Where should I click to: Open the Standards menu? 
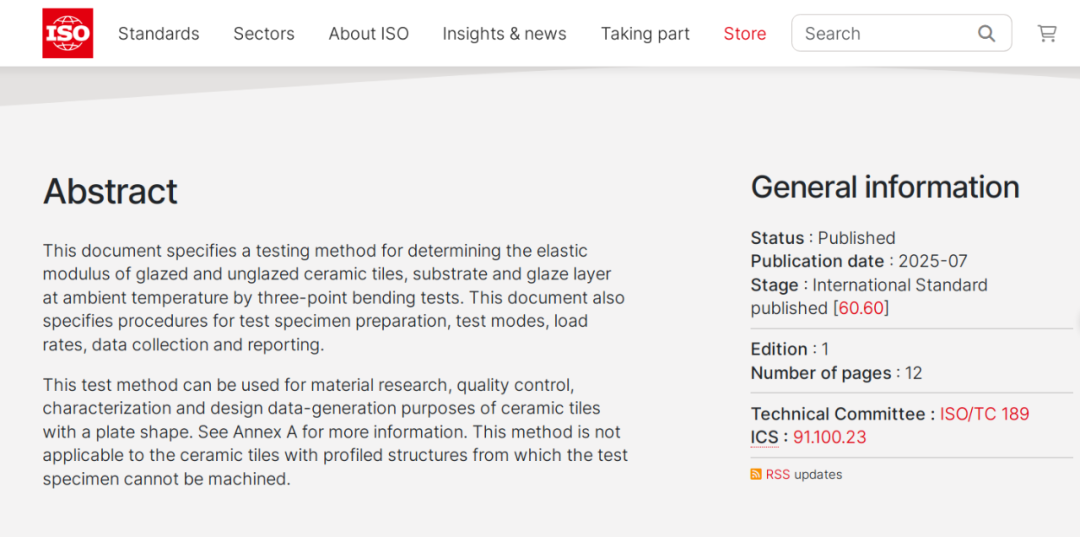pos(158,34)
